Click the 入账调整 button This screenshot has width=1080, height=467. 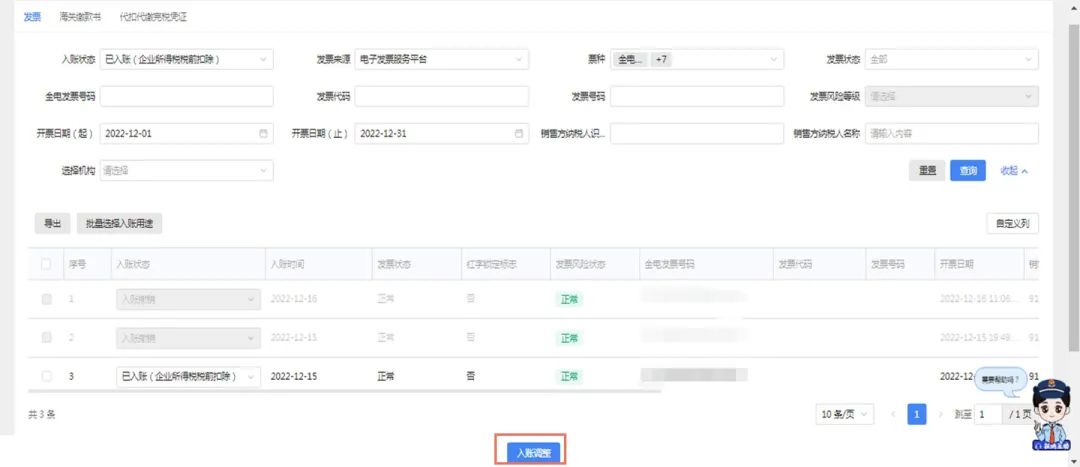pos(531,452)
